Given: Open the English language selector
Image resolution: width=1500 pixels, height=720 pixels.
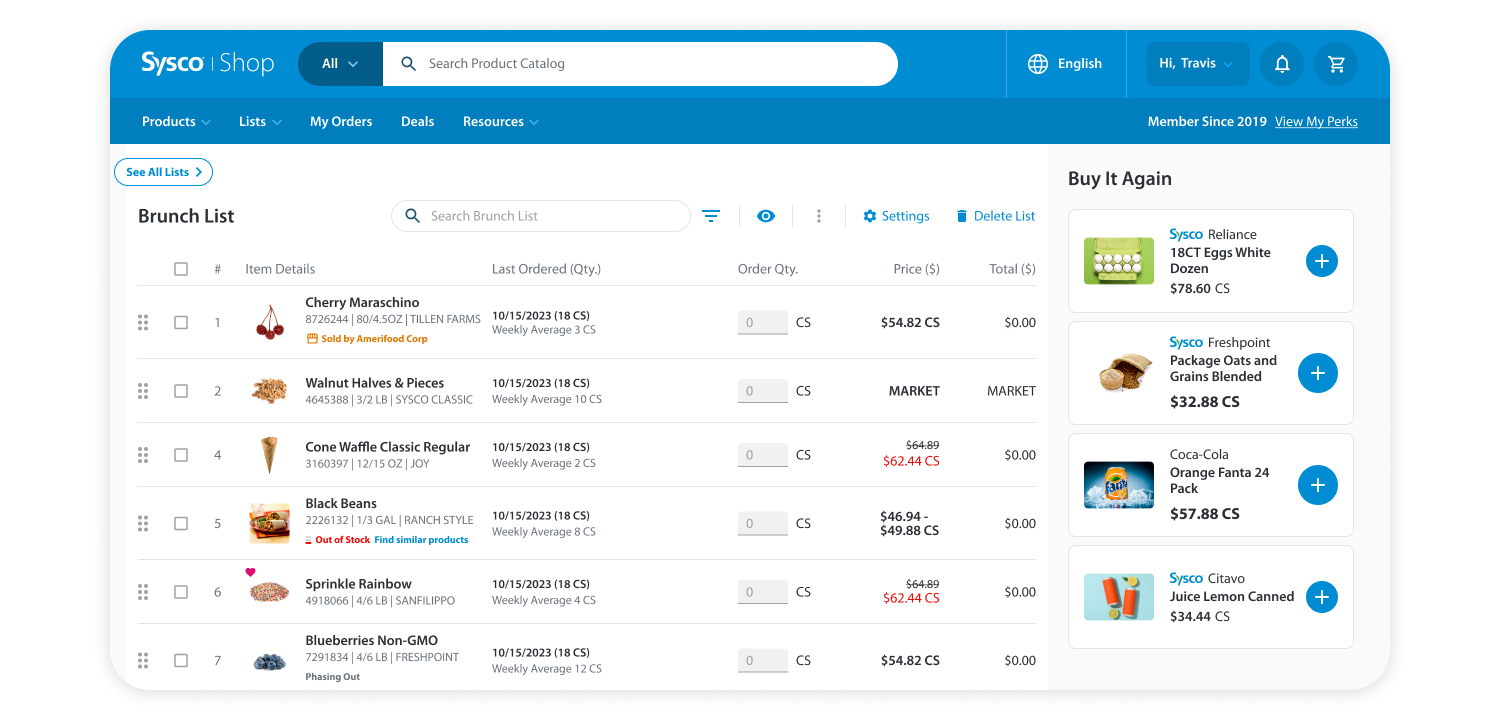Looking at the screenshot, I should (x=1065, y=64).
